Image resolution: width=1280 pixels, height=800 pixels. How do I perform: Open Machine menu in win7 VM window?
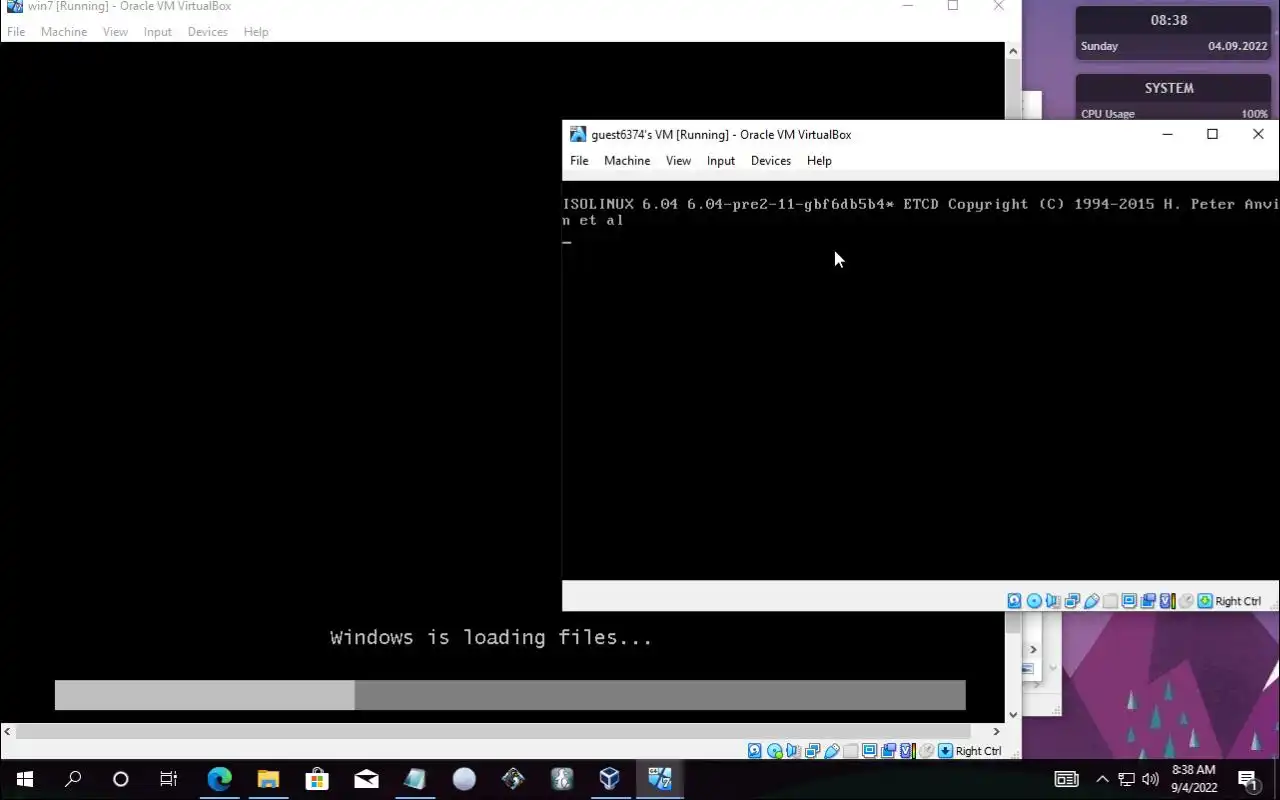click(x=64, y=32)
